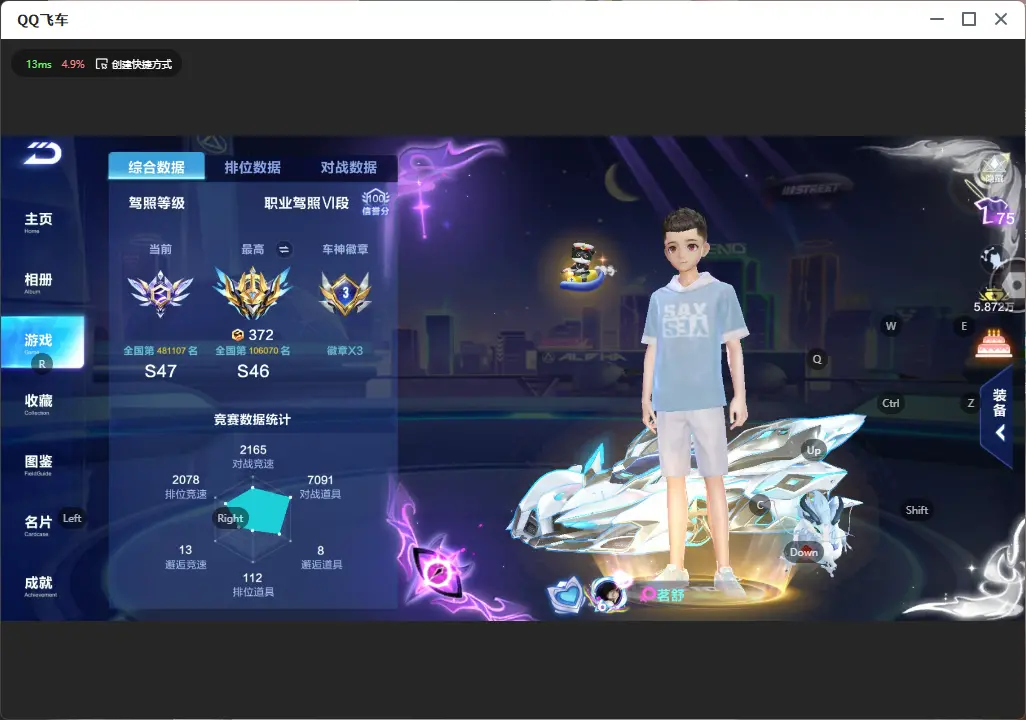The width and height of the screenshot is (1026, 720).
Task: Click the orange coin icon beside 372
Action: point(238,335)
